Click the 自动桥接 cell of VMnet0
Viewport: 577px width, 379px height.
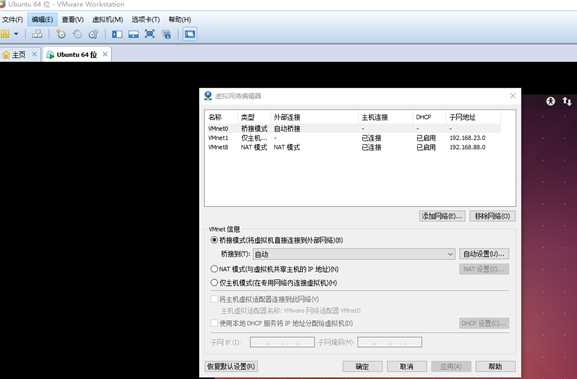point(287,128)
